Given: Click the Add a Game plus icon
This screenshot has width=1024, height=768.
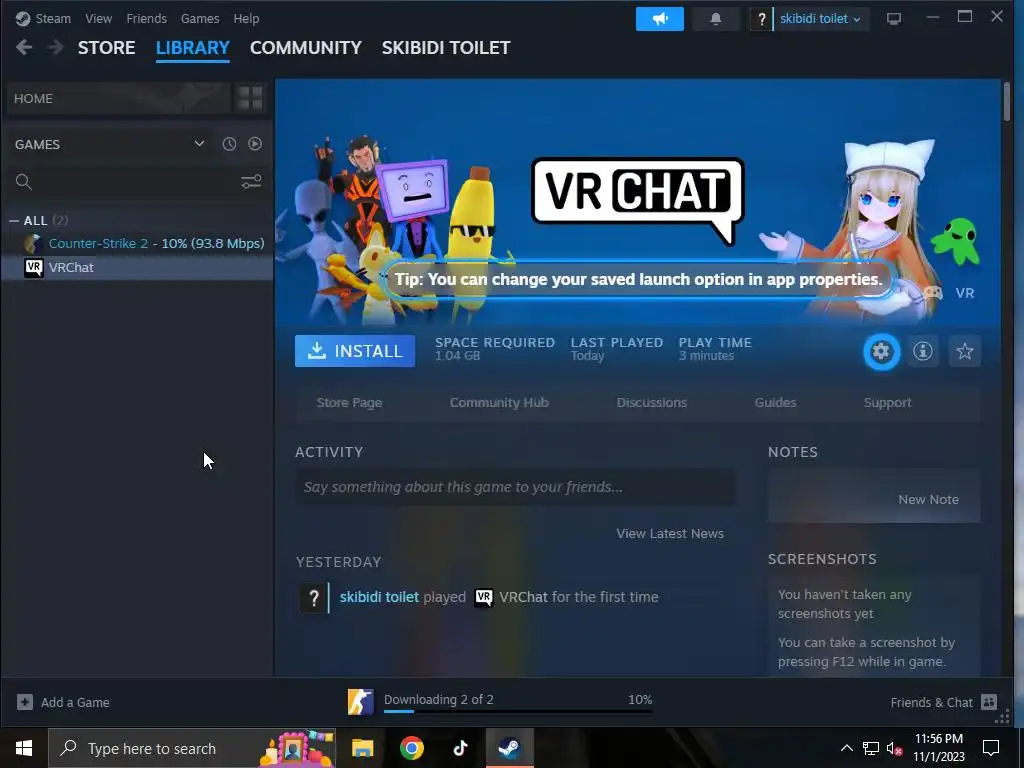Looking at the screenshot, I should pyautogui.click(x=25, y=702).
